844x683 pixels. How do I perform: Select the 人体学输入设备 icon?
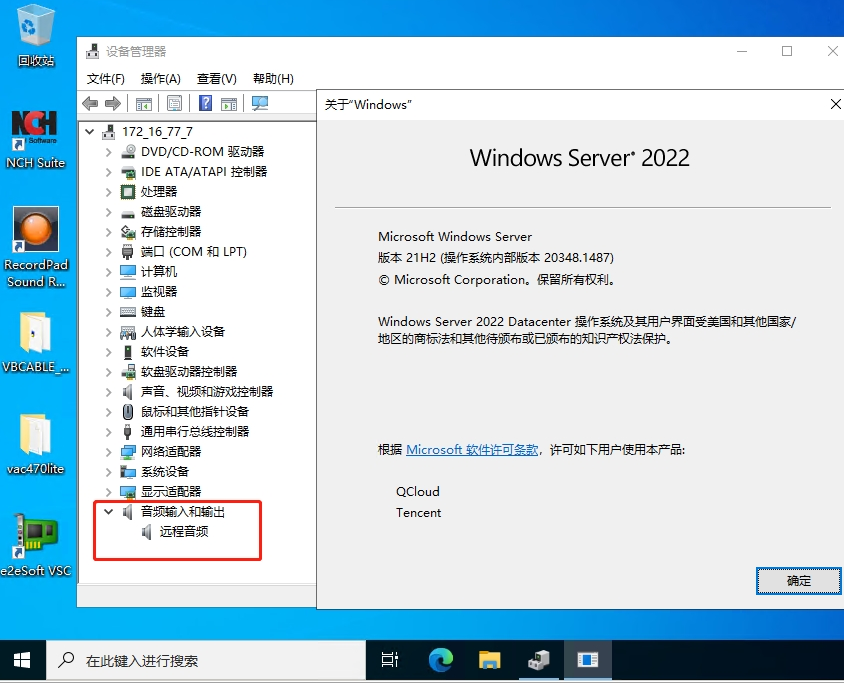pyautogui.click(x=128, y=332)
